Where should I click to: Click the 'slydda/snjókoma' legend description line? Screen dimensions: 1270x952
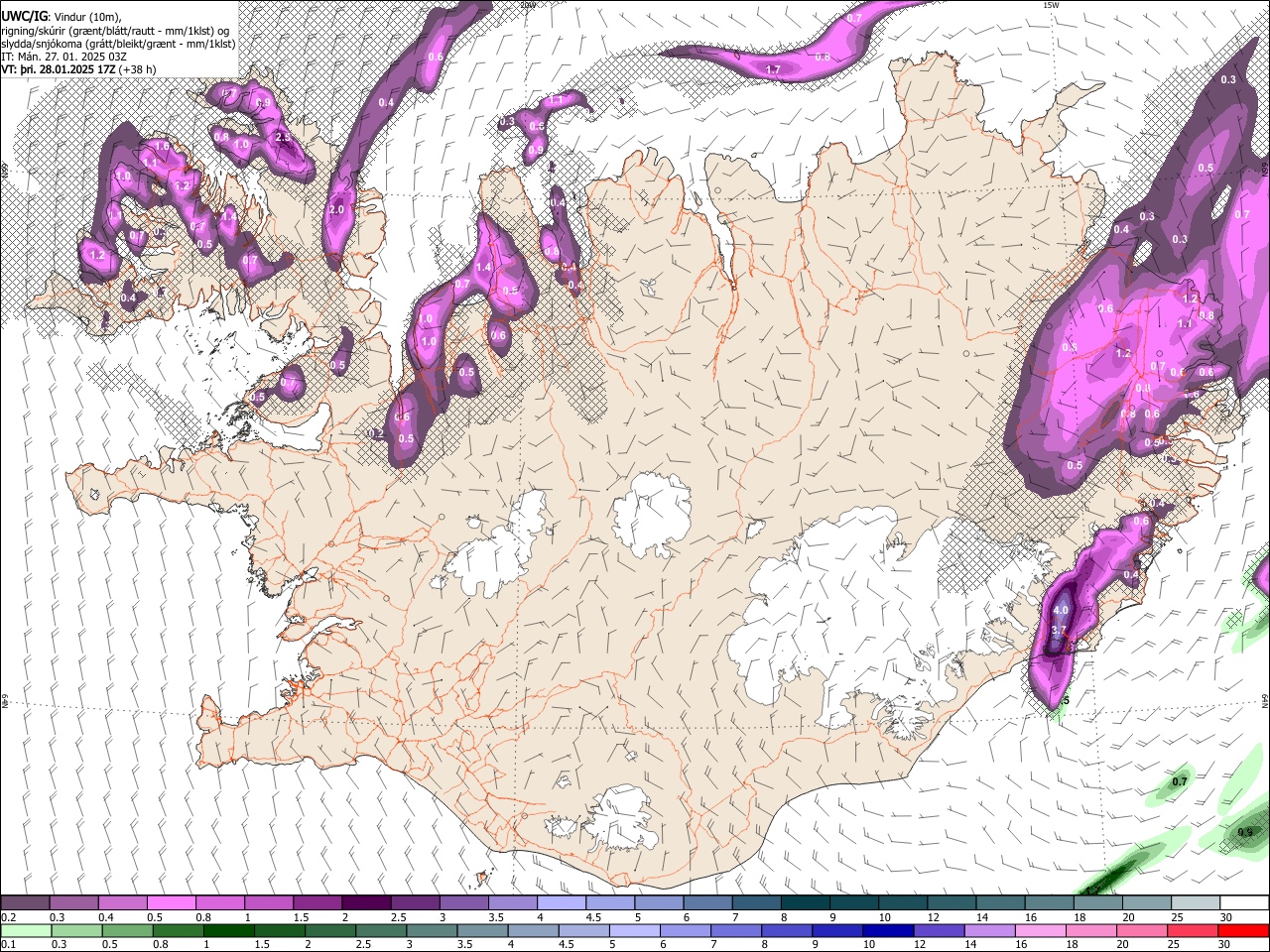point(118,44)
